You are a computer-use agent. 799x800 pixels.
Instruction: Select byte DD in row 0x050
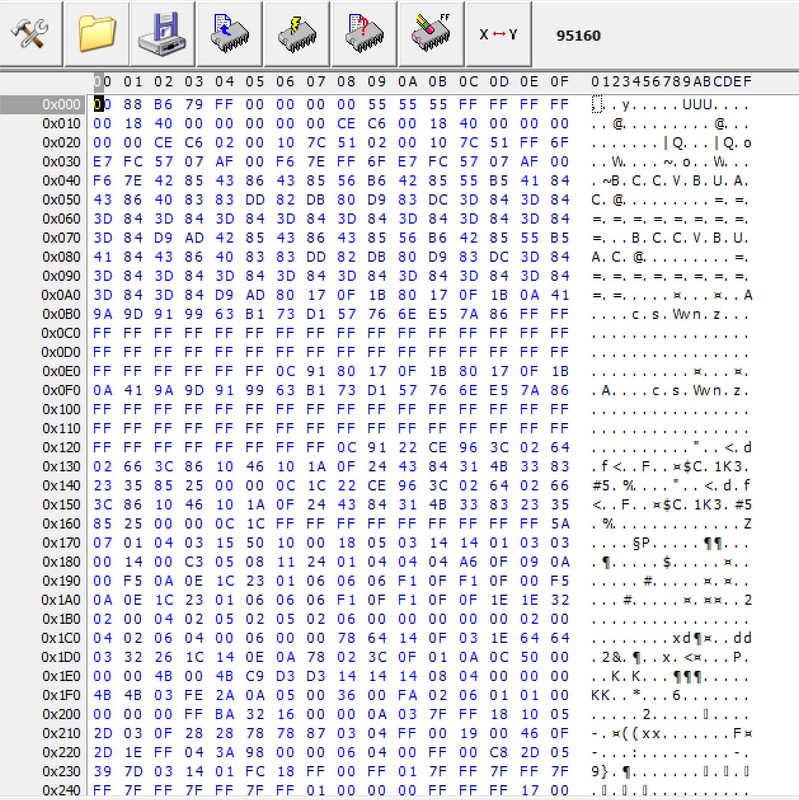tap(255, 199)
